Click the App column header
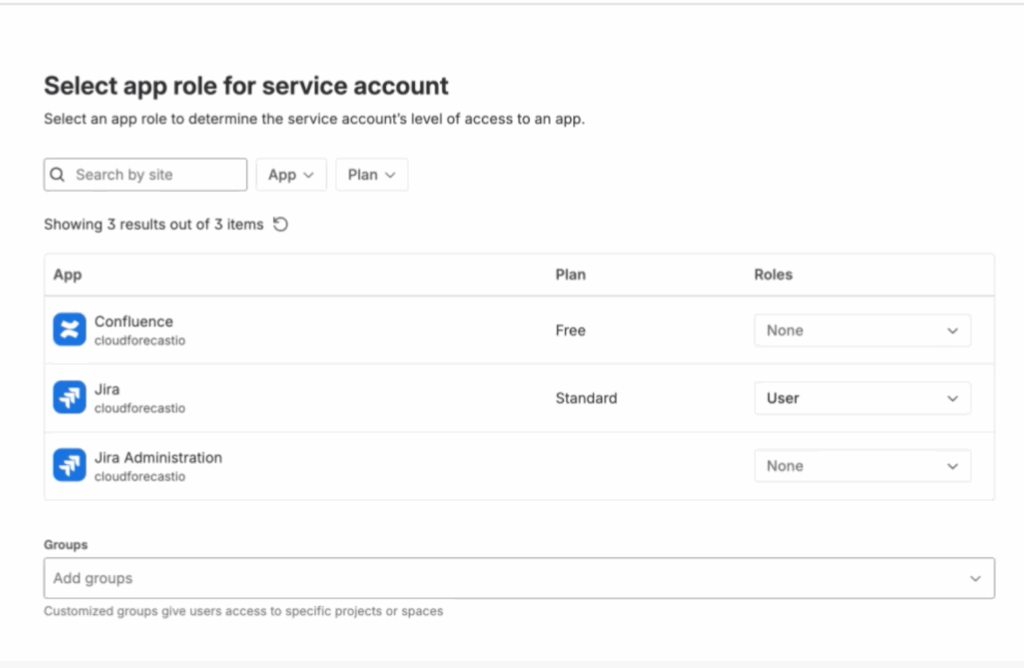Image resolution: width=1024 pixels, height=668 pixels. [68, 274]
